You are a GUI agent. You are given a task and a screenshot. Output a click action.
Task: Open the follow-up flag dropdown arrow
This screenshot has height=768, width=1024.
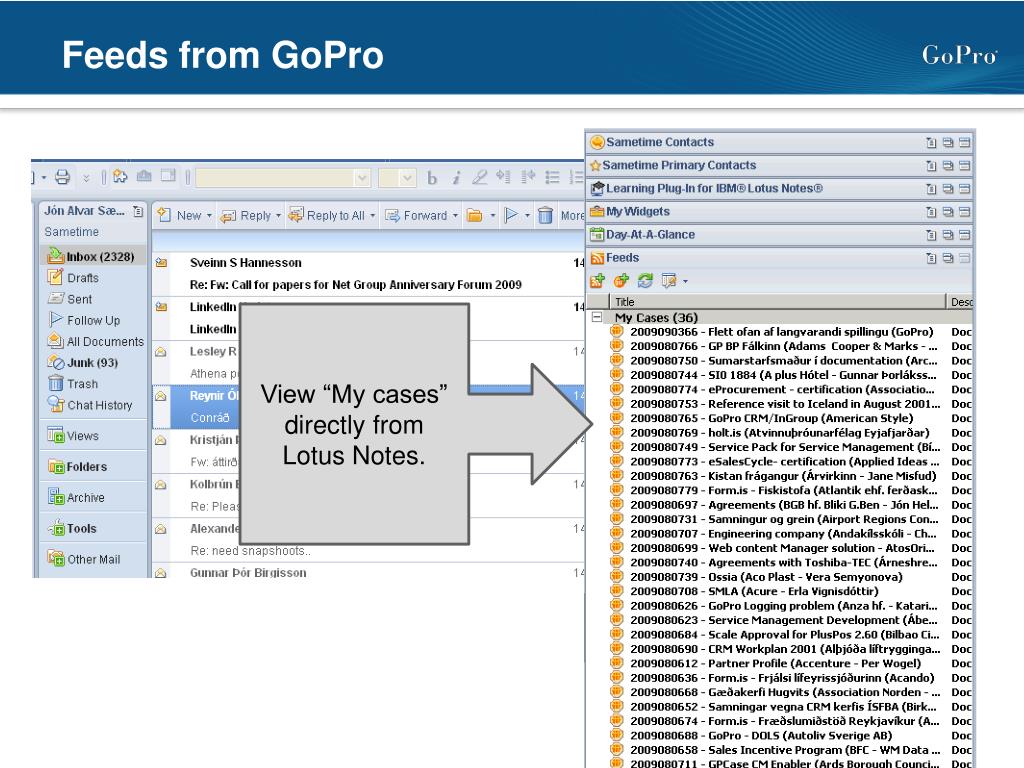point(527,216)
